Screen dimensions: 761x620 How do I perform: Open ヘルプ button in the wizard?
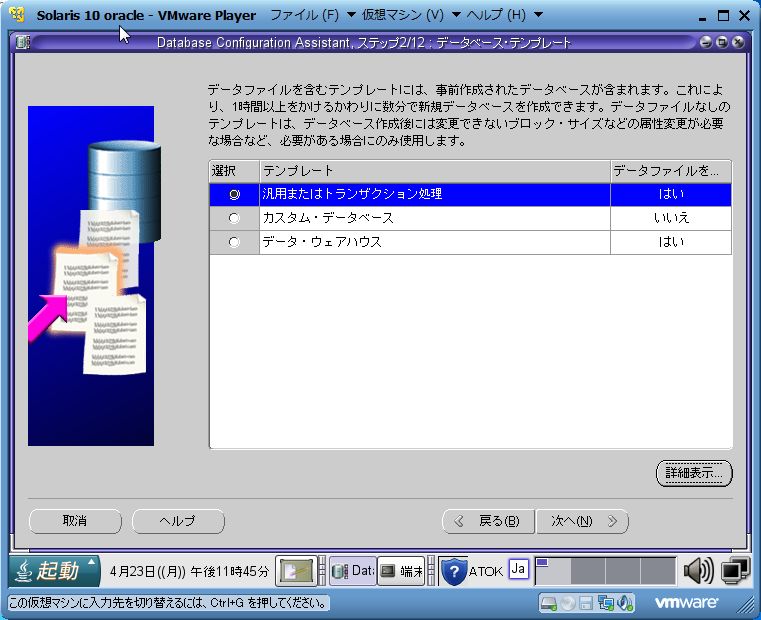pyautogui.click(x=178, y=521)
